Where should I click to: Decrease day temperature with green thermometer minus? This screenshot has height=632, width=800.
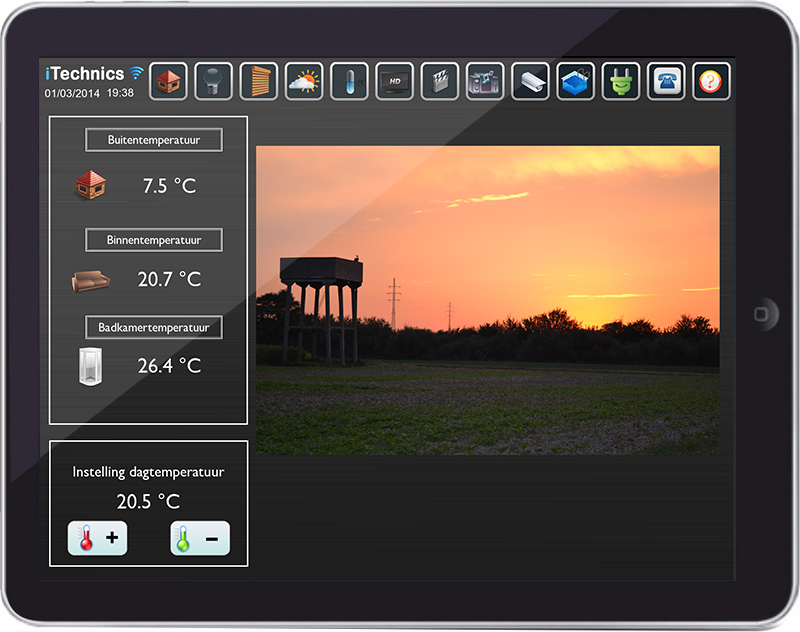click(x=200, y=539)
